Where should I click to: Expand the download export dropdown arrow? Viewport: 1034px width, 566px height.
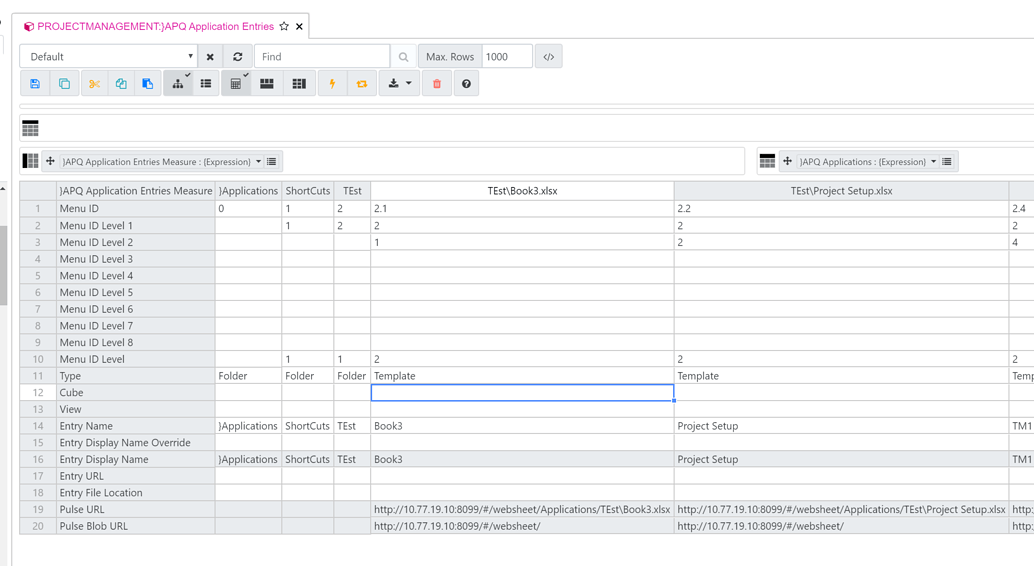click(408, 84)
